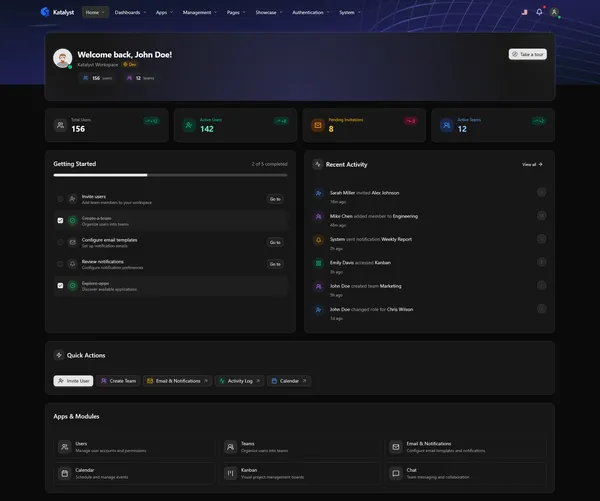Click the 12 teams badge

pos(140,78)
